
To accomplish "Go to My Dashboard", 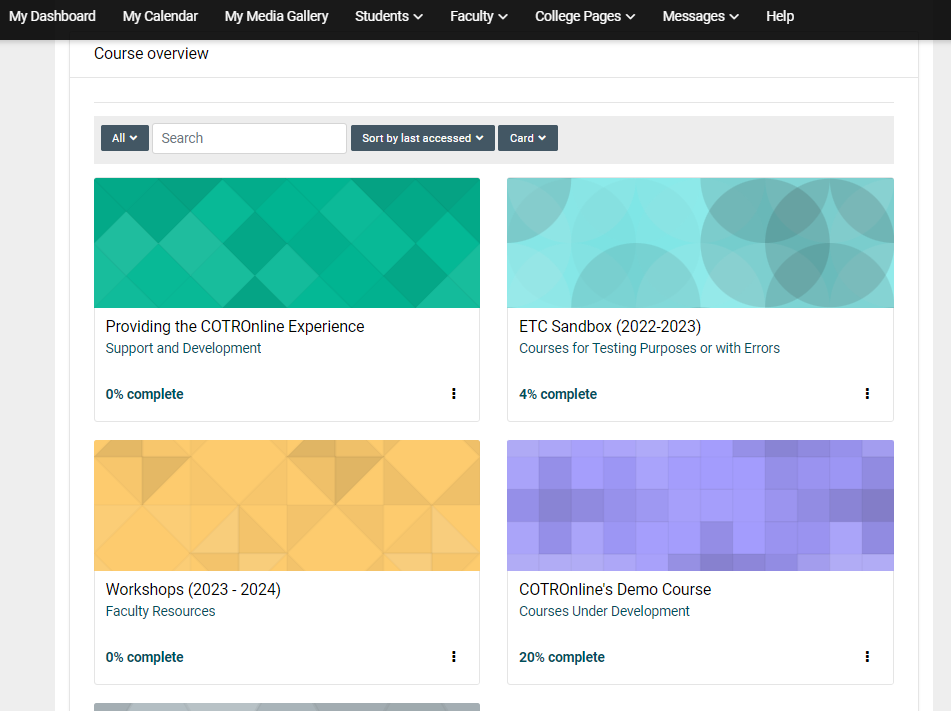I will pos(52,16).
